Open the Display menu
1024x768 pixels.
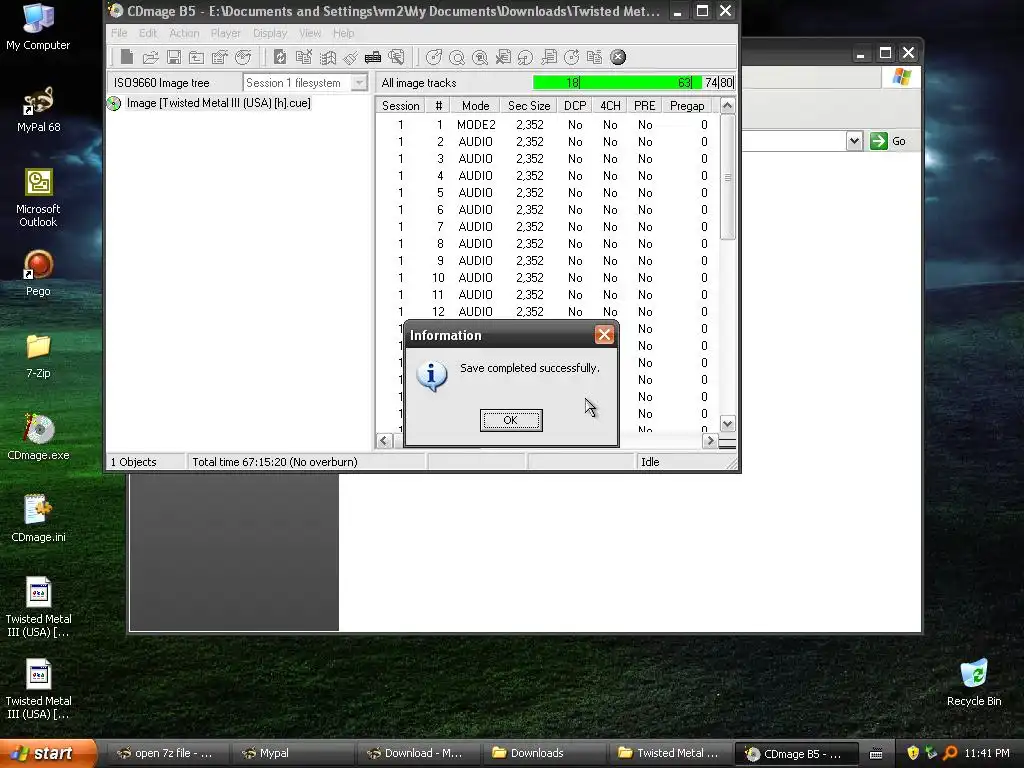click(270, 33)
